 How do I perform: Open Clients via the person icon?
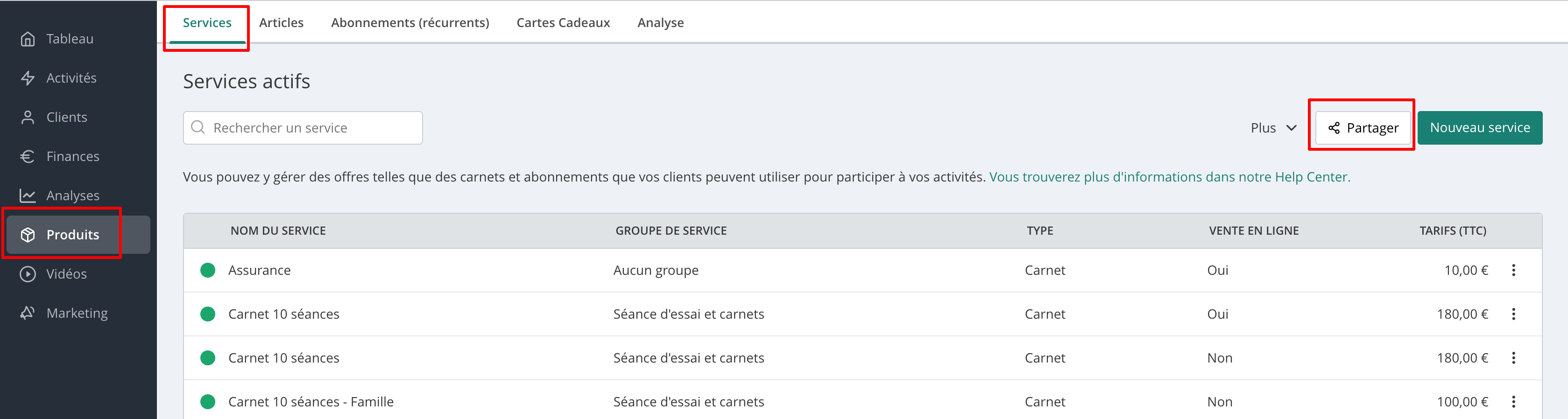28,118
